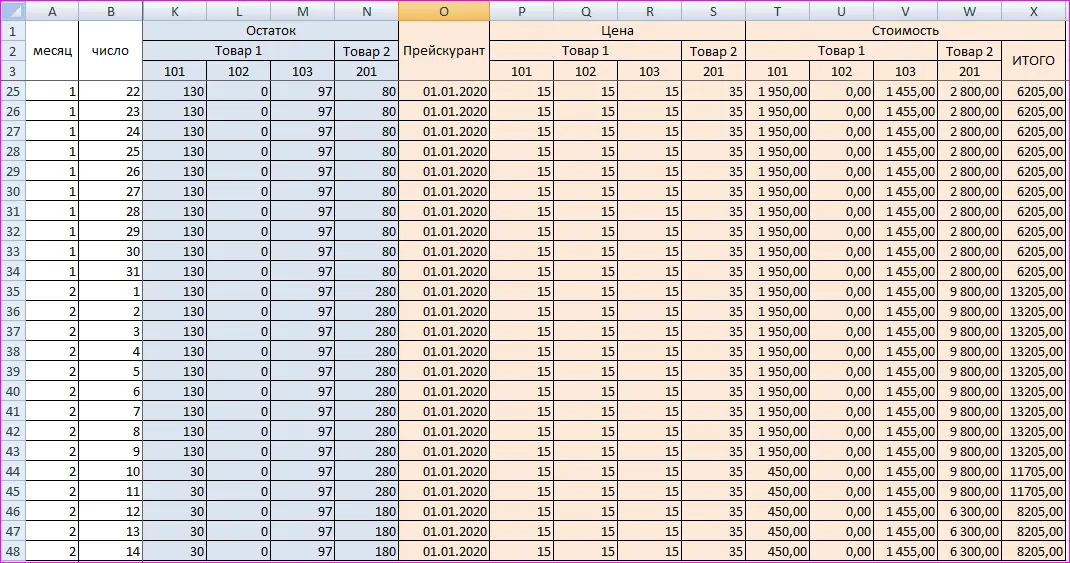
Task: Select column header M
Action: tap(302, 11)
